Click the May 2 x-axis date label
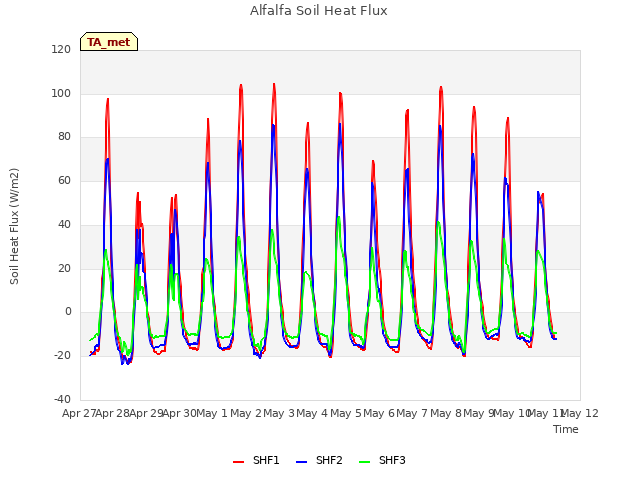The height and width of the screenshot is (480, 640). [x=246, y=413]
